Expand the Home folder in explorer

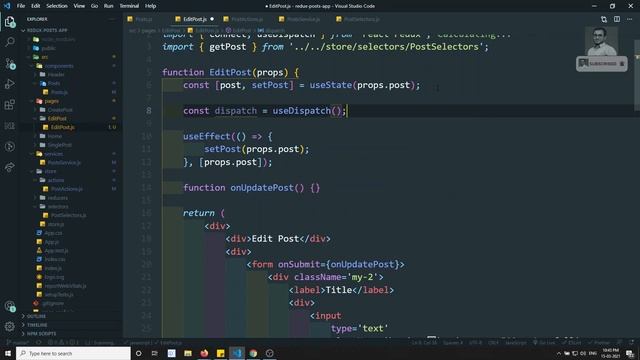coord(55,136)
